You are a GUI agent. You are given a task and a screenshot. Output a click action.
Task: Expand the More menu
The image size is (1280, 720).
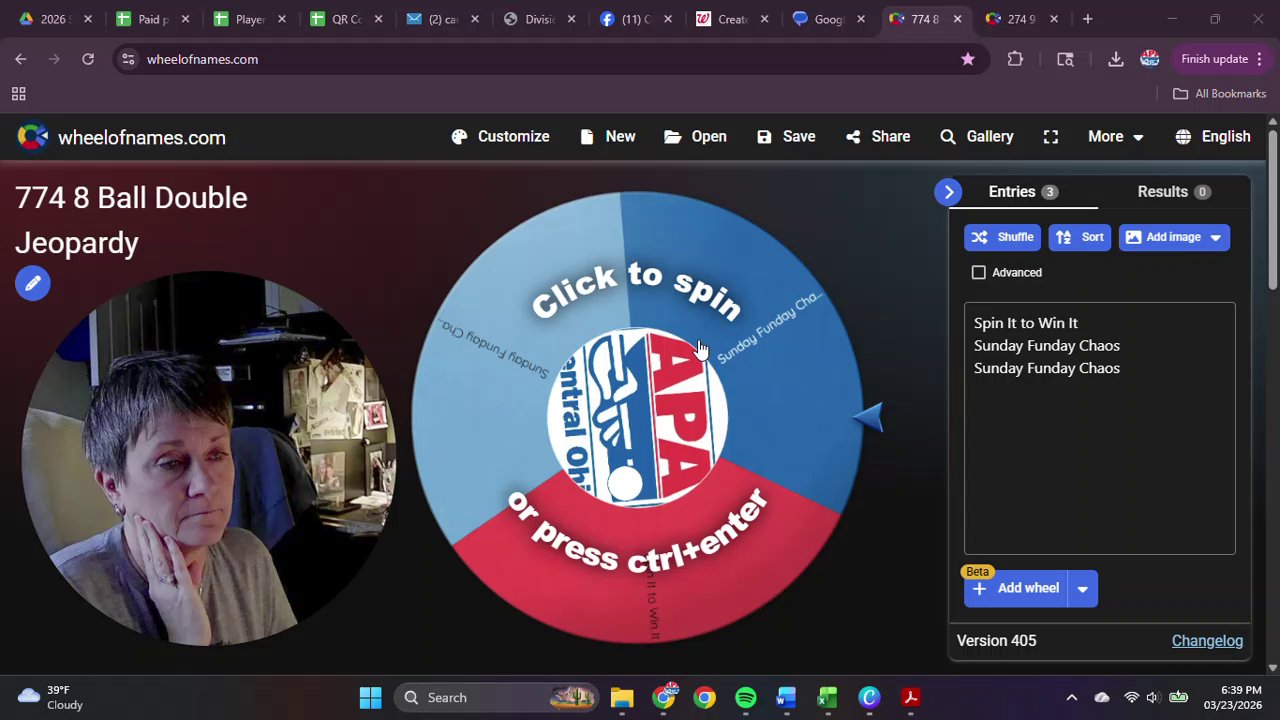click(x=1115, y=137)
